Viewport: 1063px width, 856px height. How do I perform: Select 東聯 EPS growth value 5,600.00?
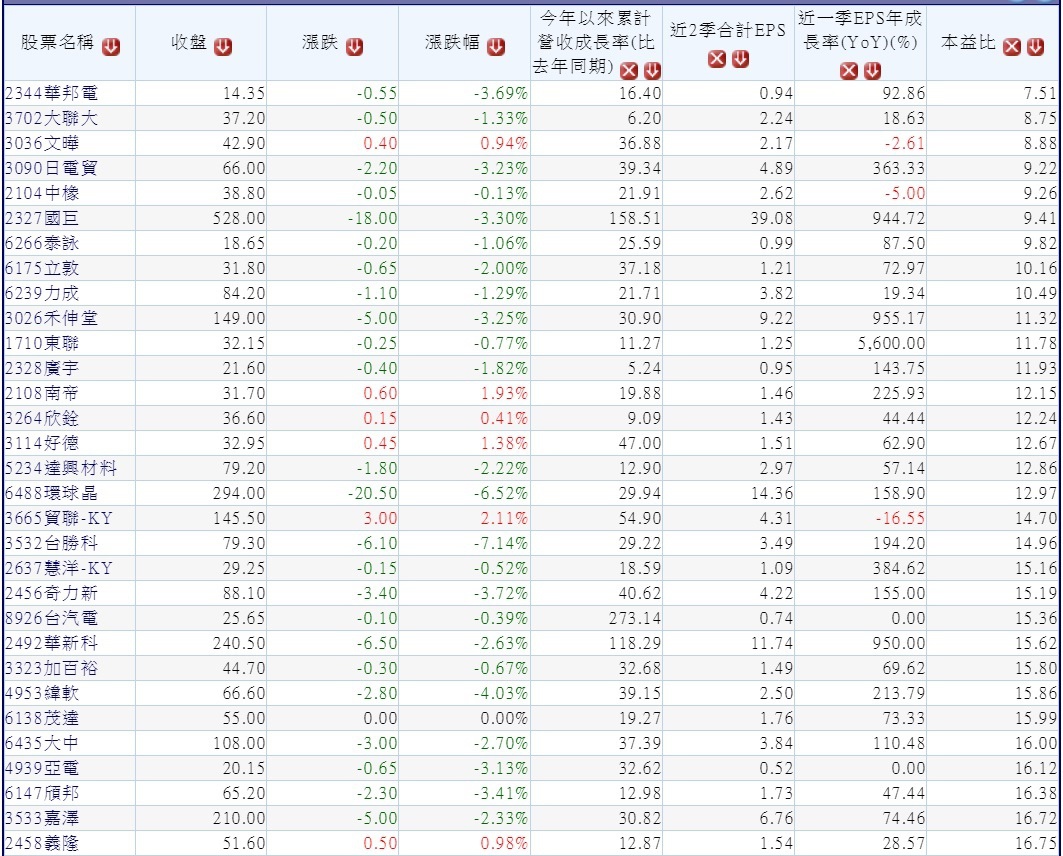click(891, 344)
